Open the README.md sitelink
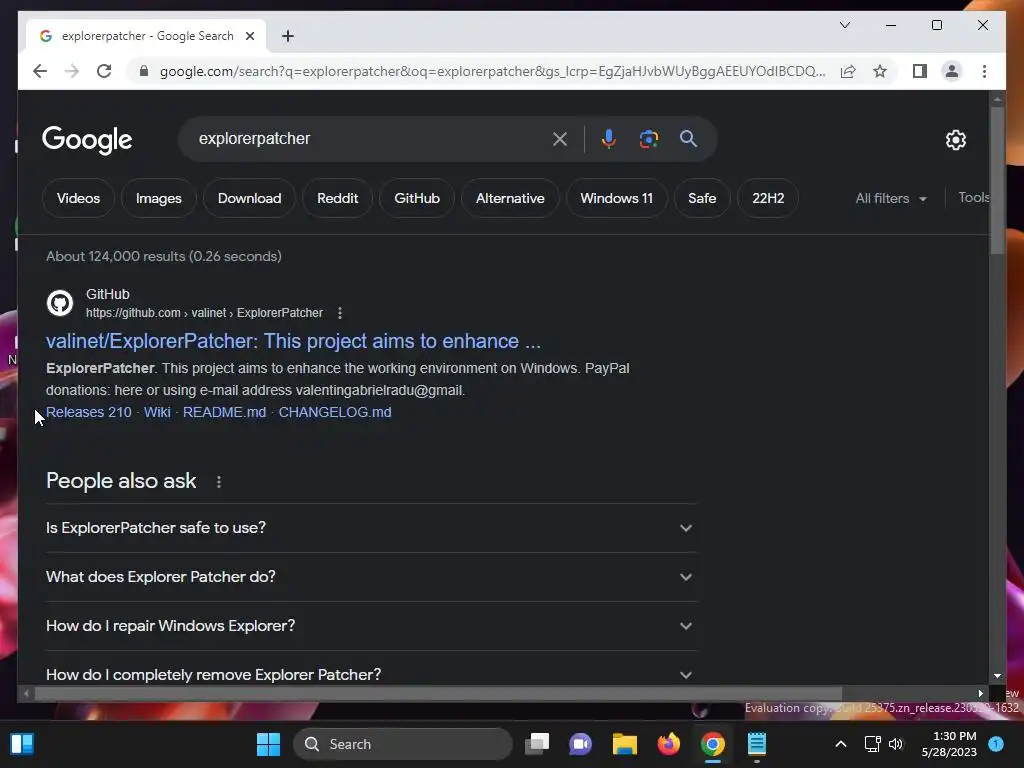Viewport: 1024px width, 768px height. [x=224, y=412]
